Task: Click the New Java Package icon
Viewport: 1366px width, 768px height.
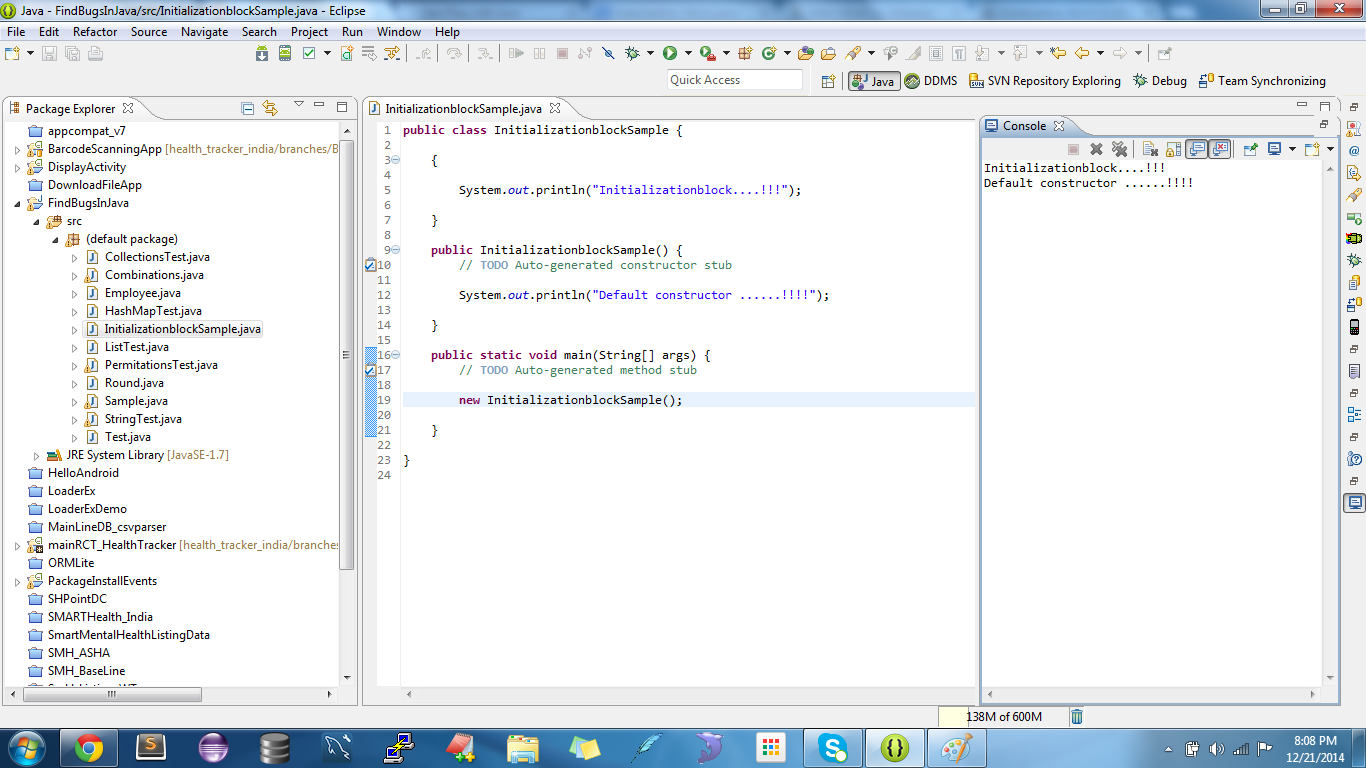Action: (745, 53)
